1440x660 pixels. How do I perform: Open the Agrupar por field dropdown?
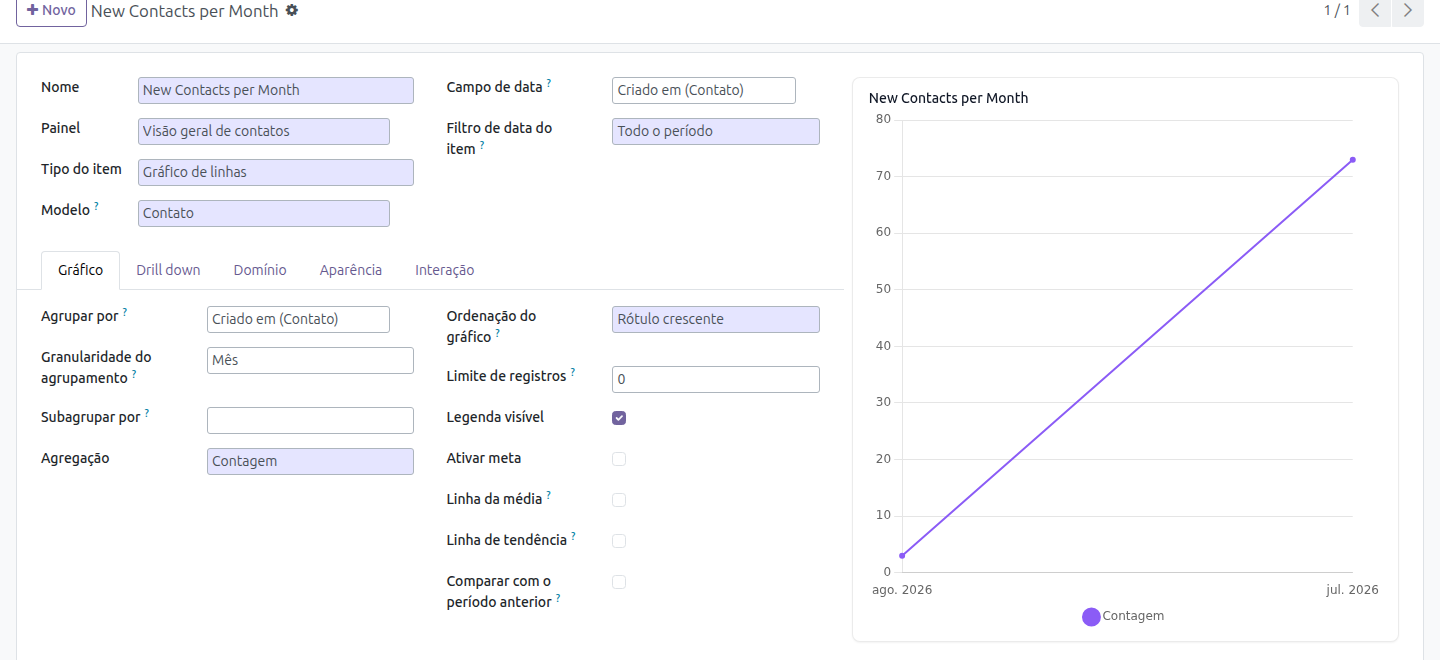298,319
